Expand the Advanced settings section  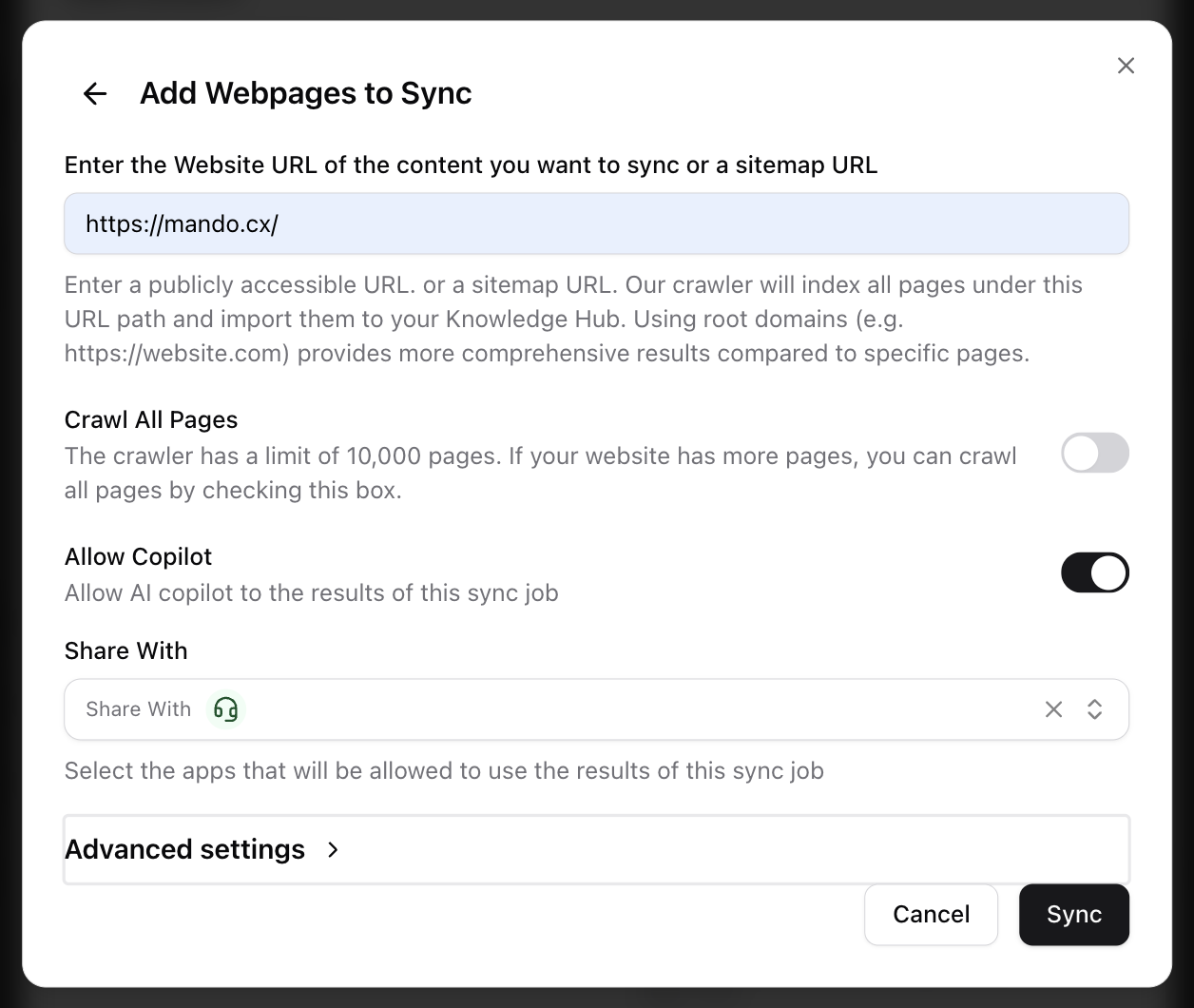point(185,849)
